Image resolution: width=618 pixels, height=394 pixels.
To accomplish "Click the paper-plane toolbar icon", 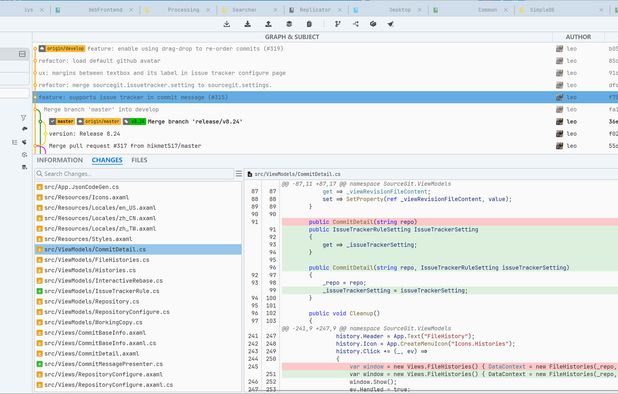I will pos(390,24).
